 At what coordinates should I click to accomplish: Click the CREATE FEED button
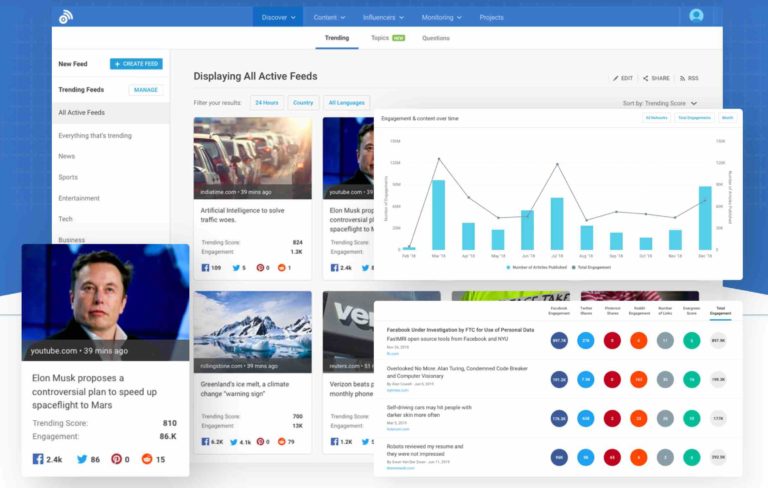136,64
